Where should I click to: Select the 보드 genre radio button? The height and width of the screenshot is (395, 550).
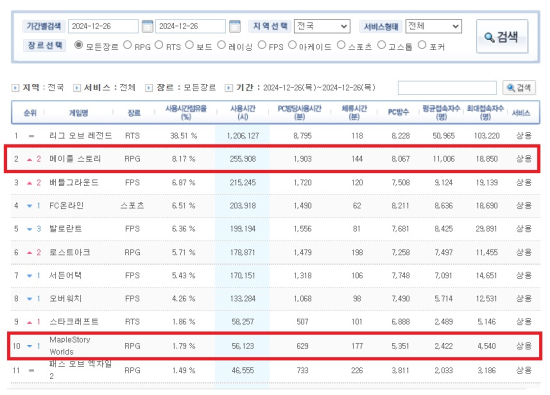point(189,45)
